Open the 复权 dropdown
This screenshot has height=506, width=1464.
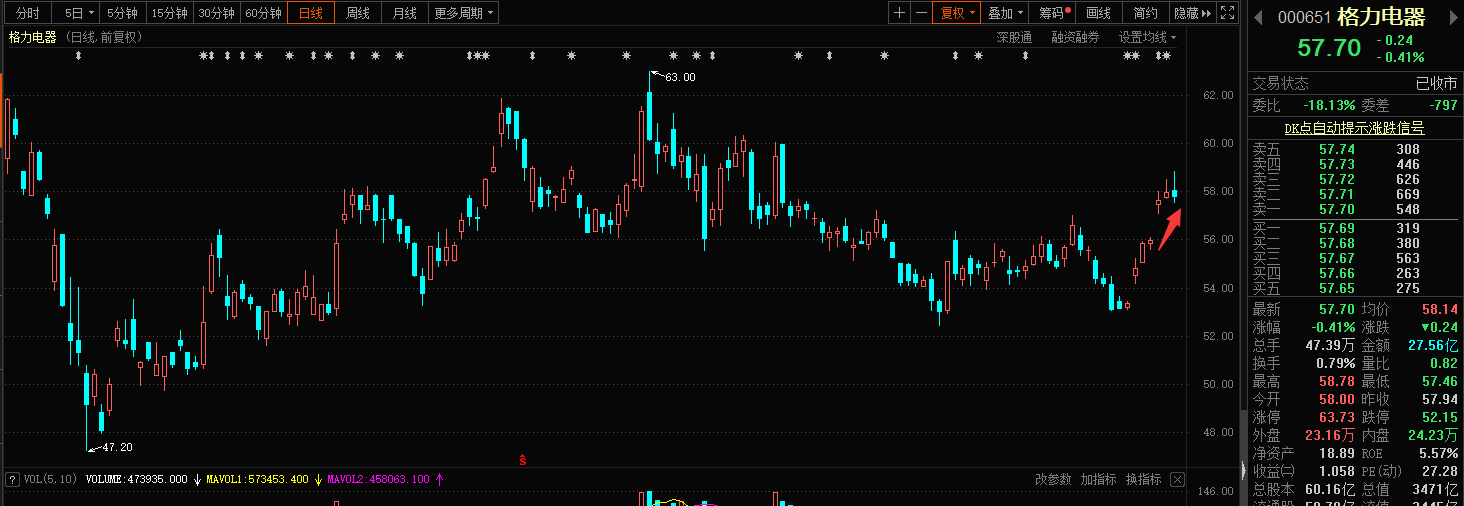coord(955,13)
